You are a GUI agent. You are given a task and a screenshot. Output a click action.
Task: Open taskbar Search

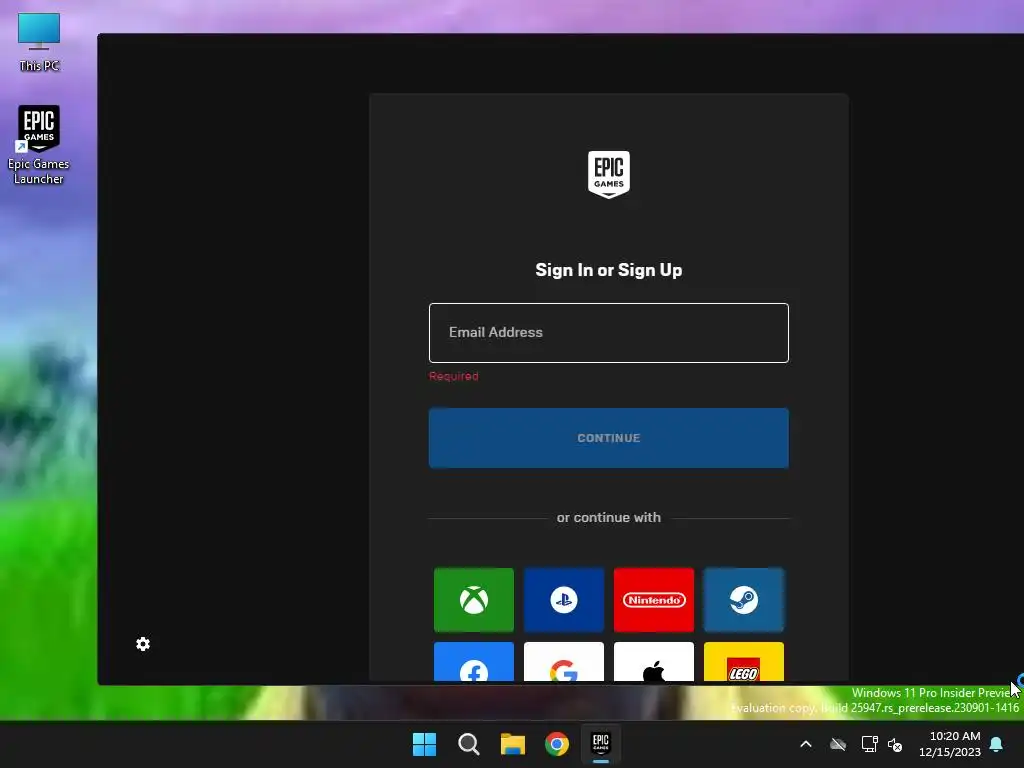pos(469,744)
